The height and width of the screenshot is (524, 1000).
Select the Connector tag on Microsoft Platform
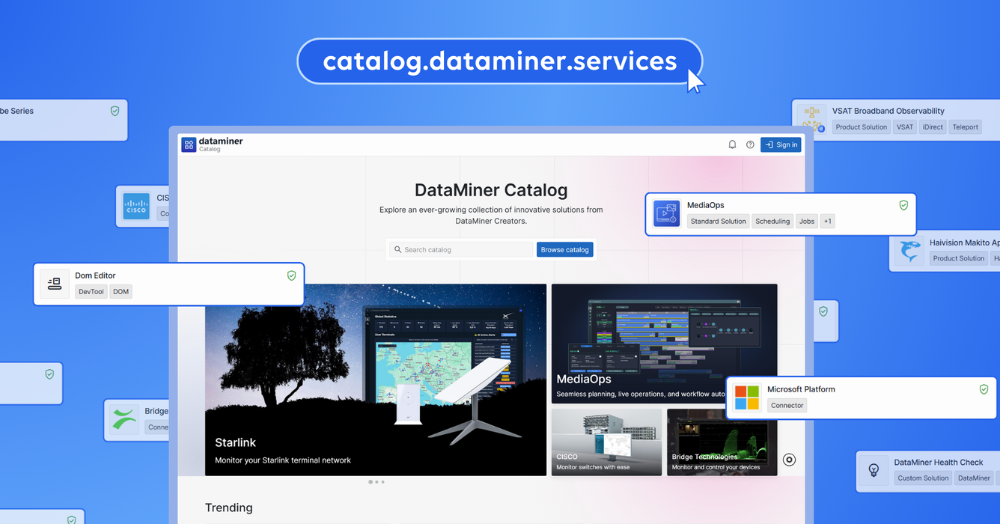(x=787, y=405)
